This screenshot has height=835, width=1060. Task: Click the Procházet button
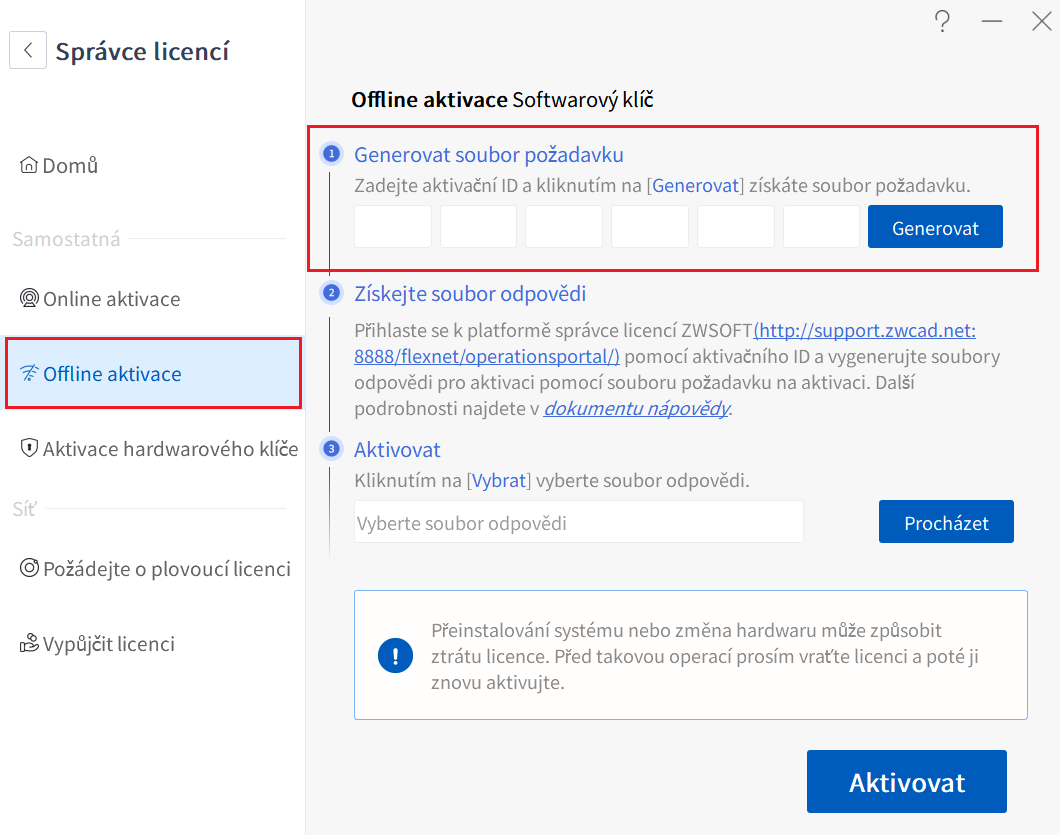pos(946,521)
